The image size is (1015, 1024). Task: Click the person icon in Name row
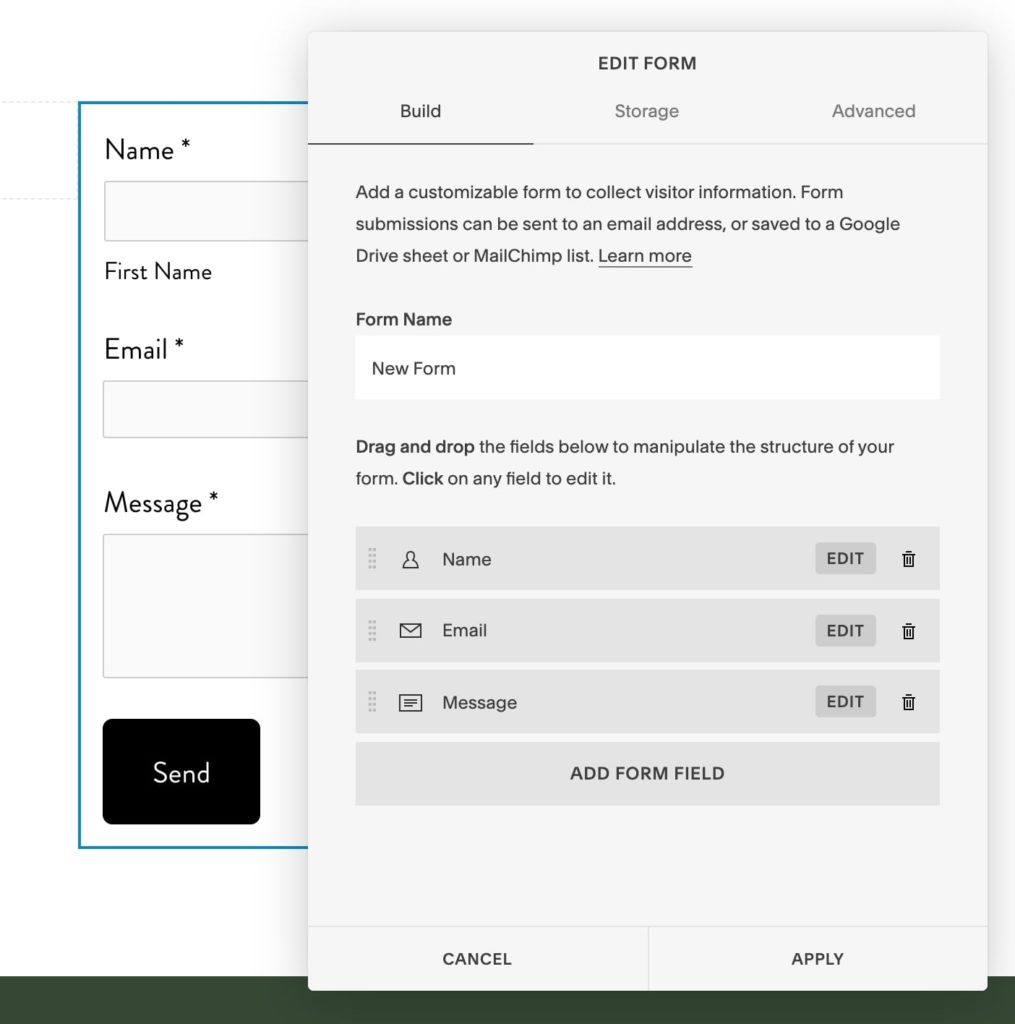tap(410, 560)
